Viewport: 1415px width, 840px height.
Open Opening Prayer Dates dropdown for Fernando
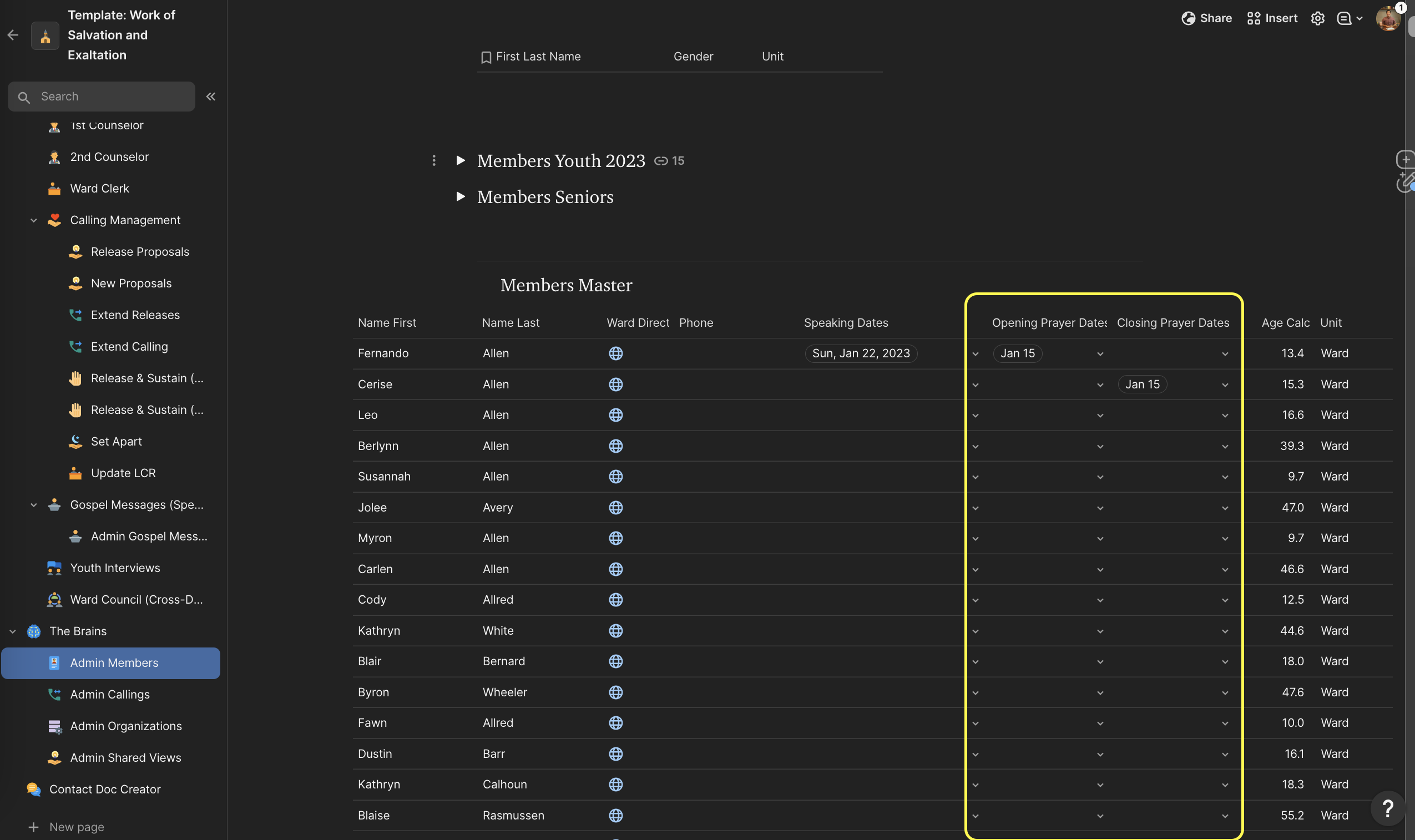1099,354
